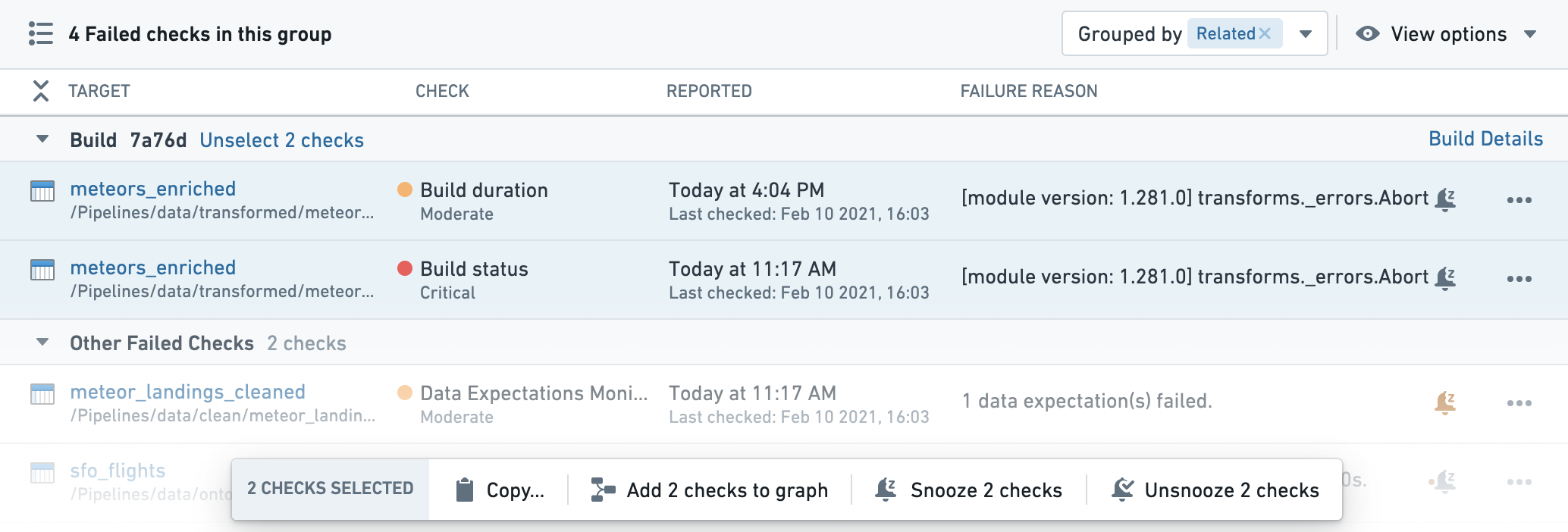Click dataset icon of meteor_landings_cleaned row
1568x532 pixels.
click(42, 393)
